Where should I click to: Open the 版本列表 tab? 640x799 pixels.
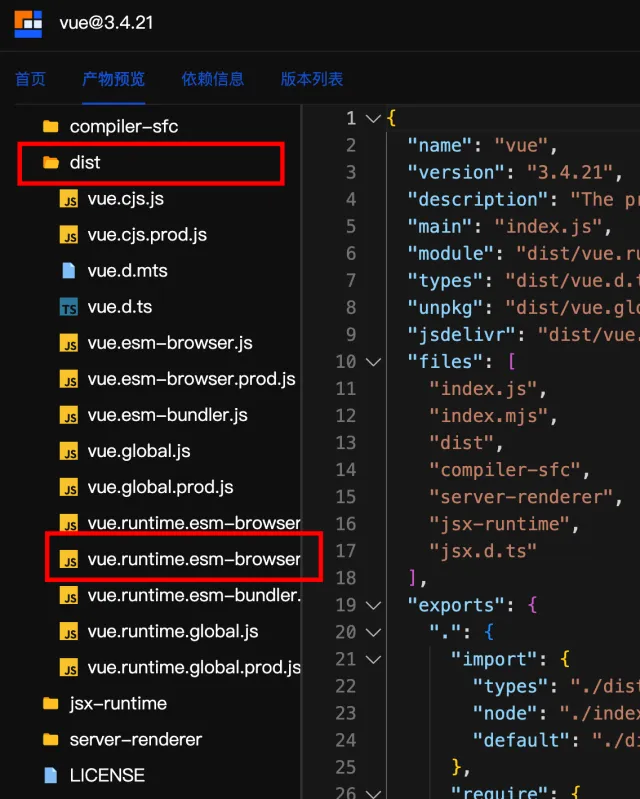[312, 79]
